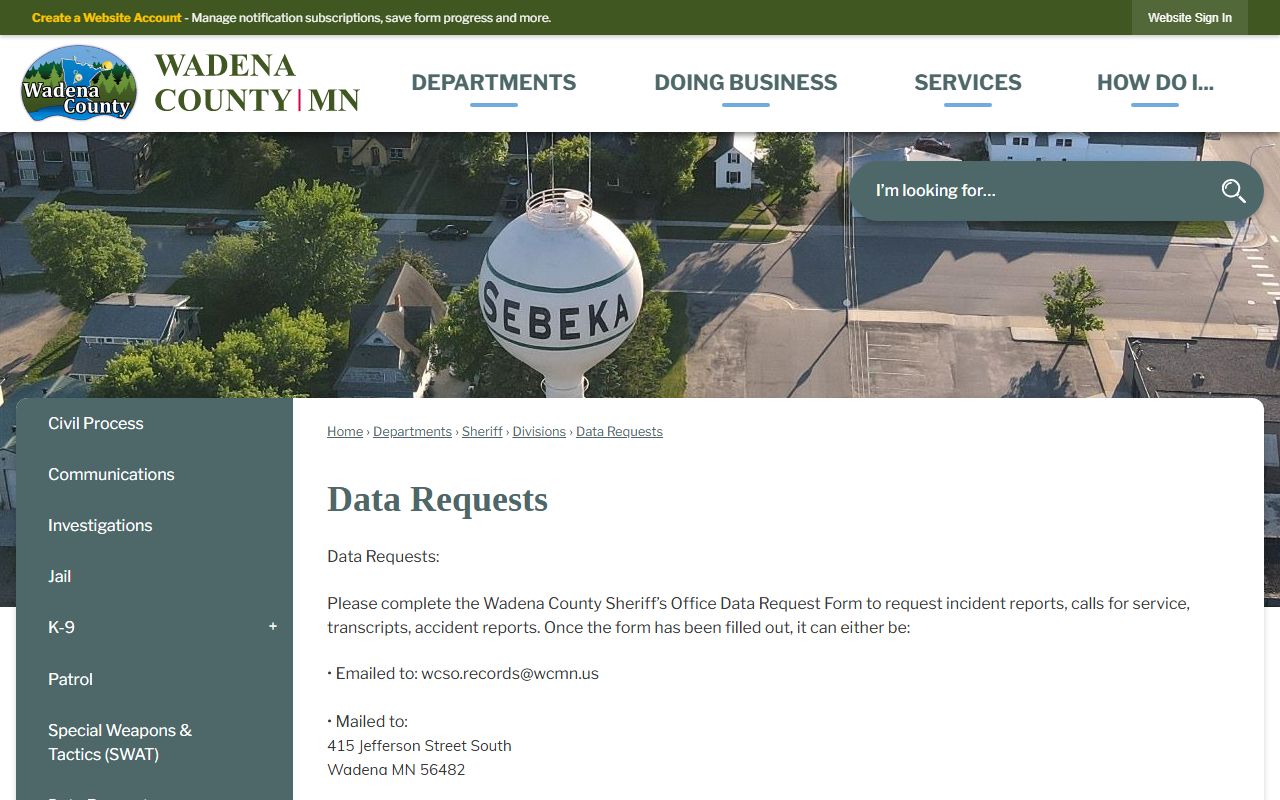This screenshot has height=800, width=1280.
Task: Go to Departments breadcrumb link
Action: click(412, 432)
